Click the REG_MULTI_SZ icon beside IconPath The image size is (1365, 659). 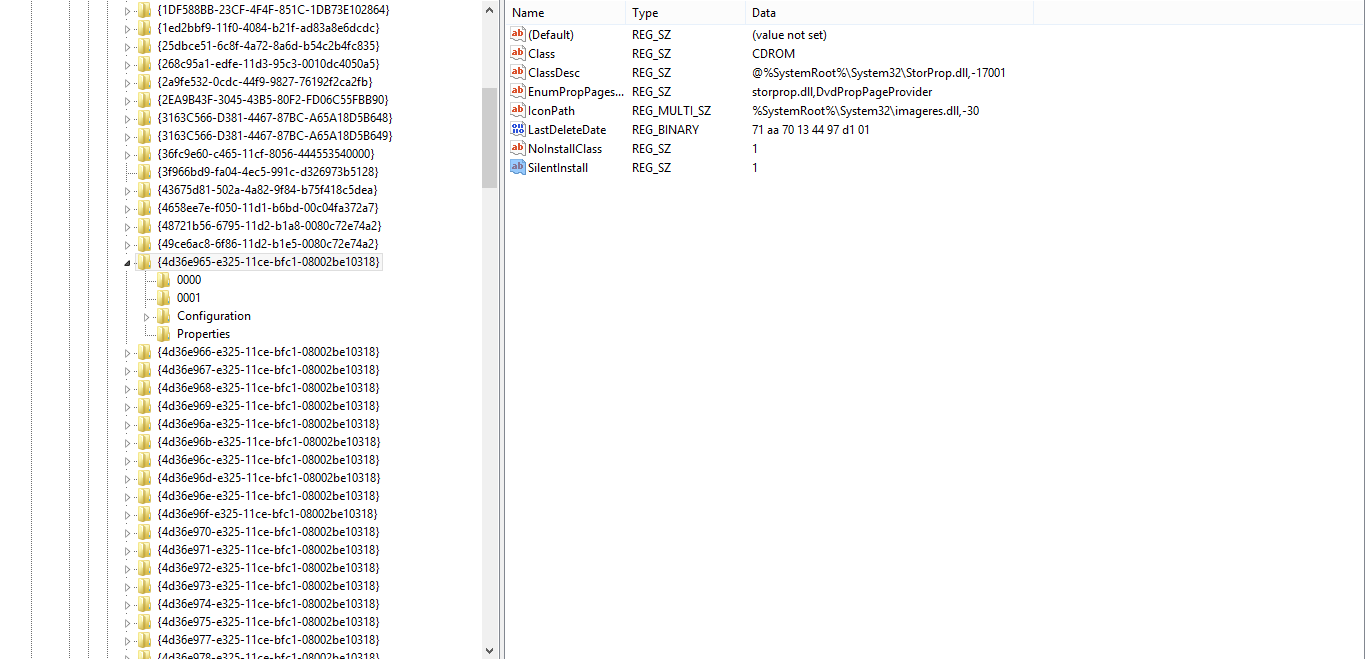coord(518,110)
